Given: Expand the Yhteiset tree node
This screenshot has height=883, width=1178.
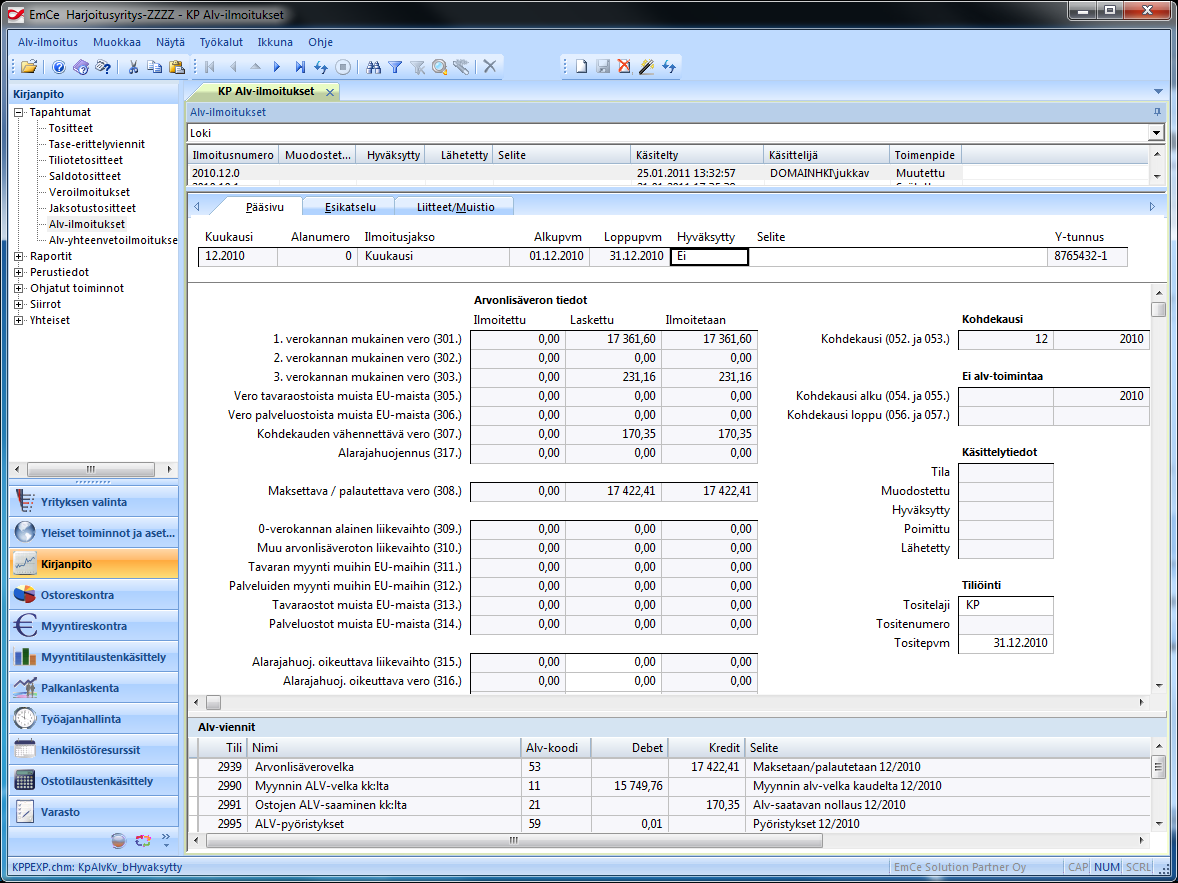Looking at the screenshot, I should [19, 320].
